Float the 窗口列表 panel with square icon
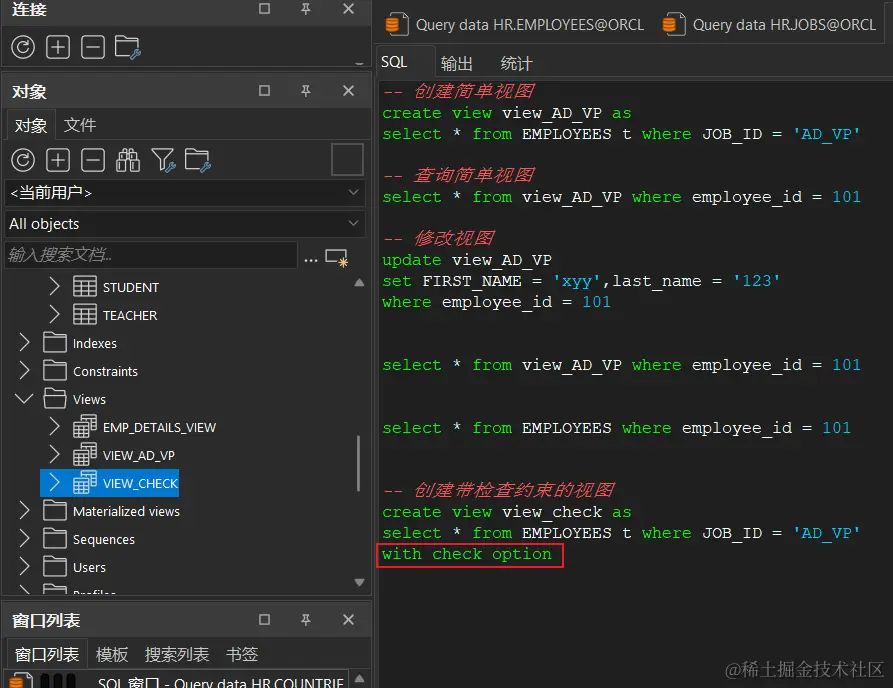This screenshot has width=893, height=688. (264, 620)
